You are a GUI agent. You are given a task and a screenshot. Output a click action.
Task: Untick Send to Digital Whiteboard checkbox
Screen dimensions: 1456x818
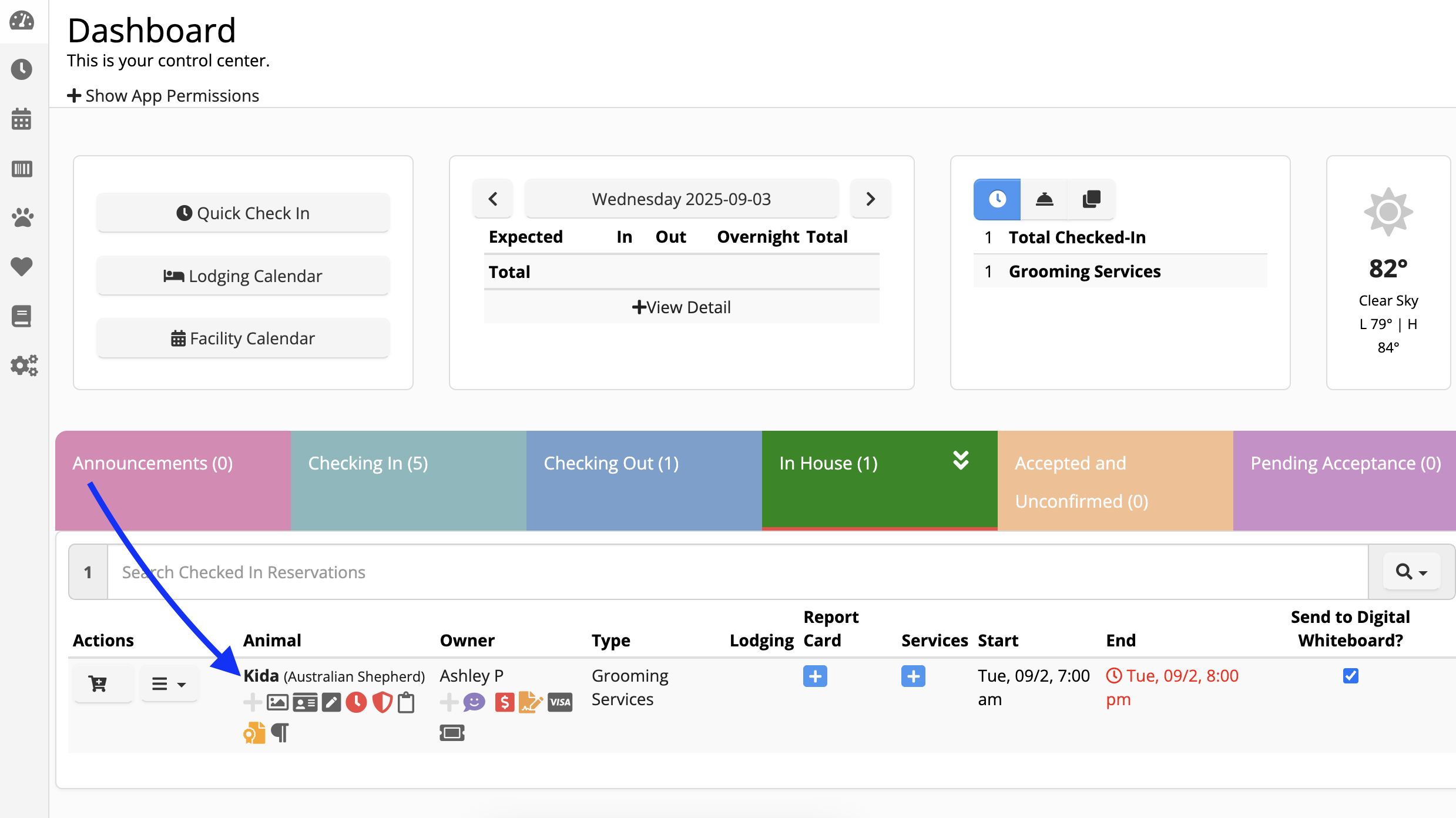(x=1351, y=676)
